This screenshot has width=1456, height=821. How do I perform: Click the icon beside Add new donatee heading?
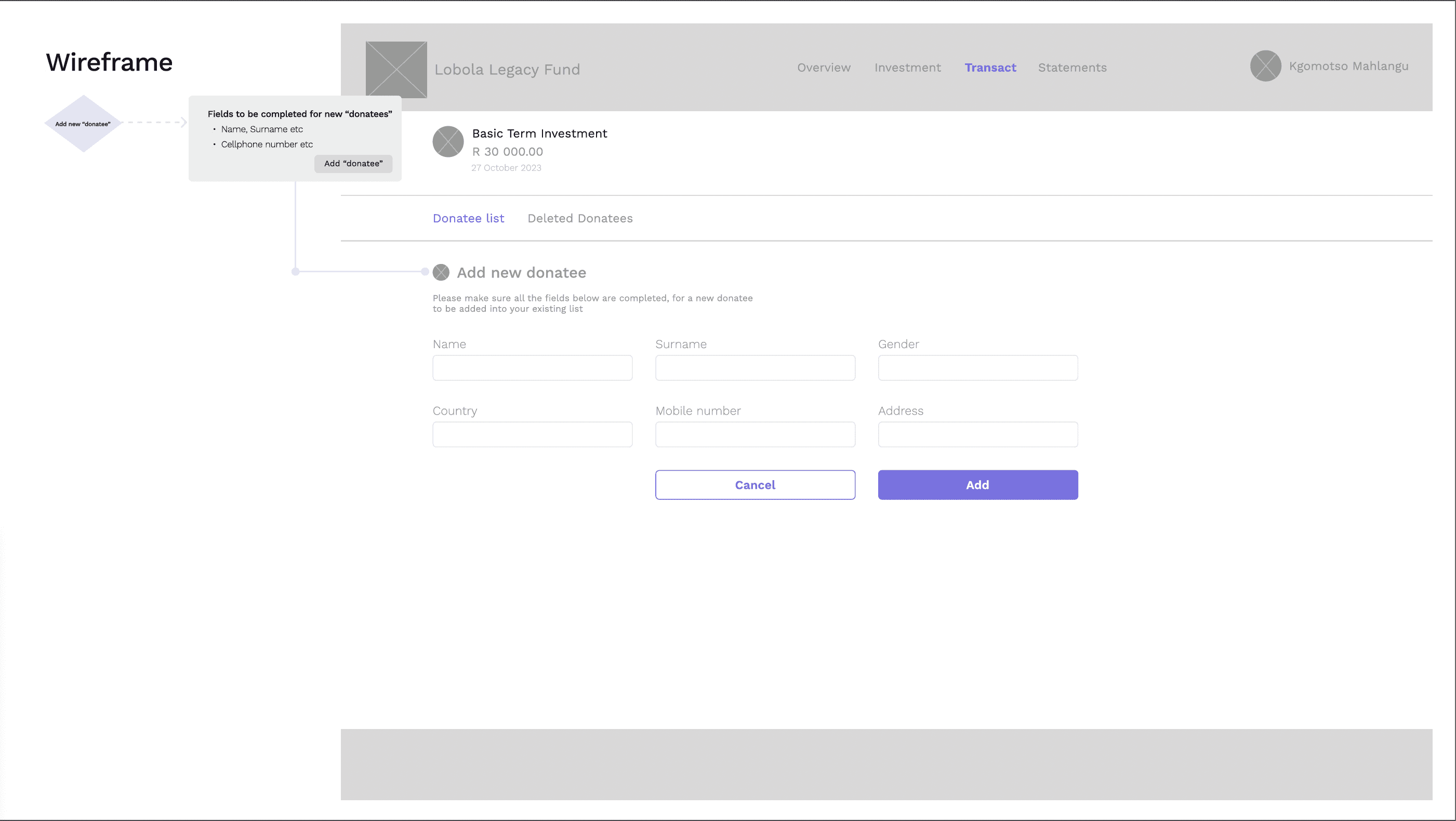(441, 272)
